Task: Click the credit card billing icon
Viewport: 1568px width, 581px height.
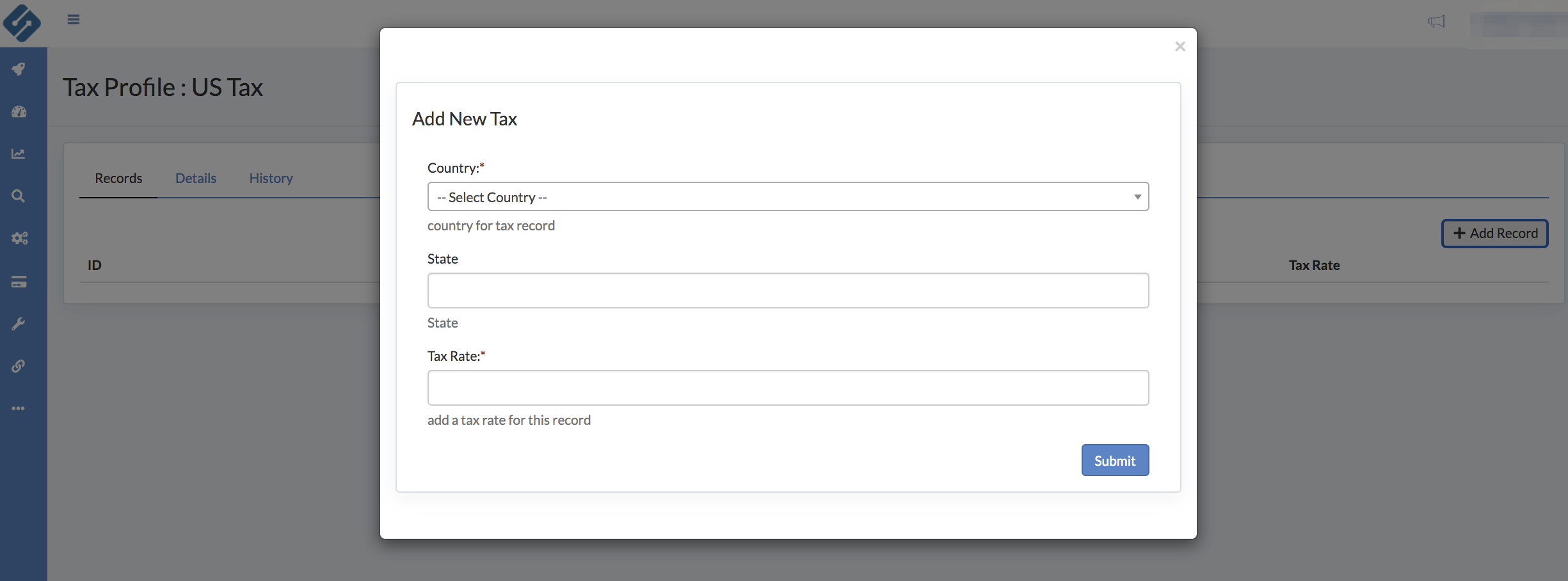Action: 19,282
